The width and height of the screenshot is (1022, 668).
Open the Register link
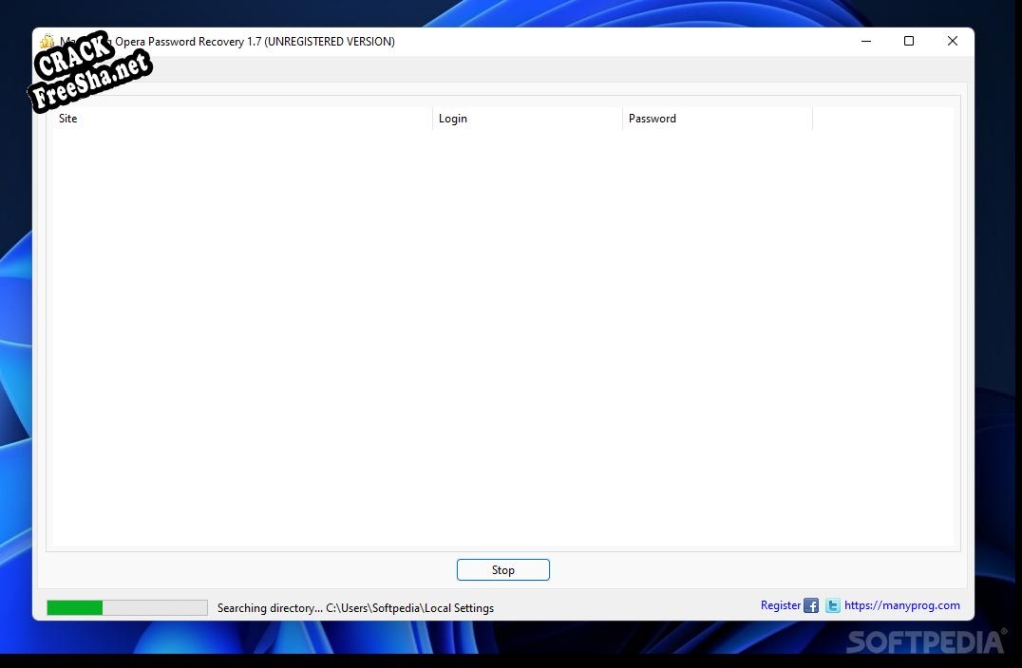tap(780, 606)
